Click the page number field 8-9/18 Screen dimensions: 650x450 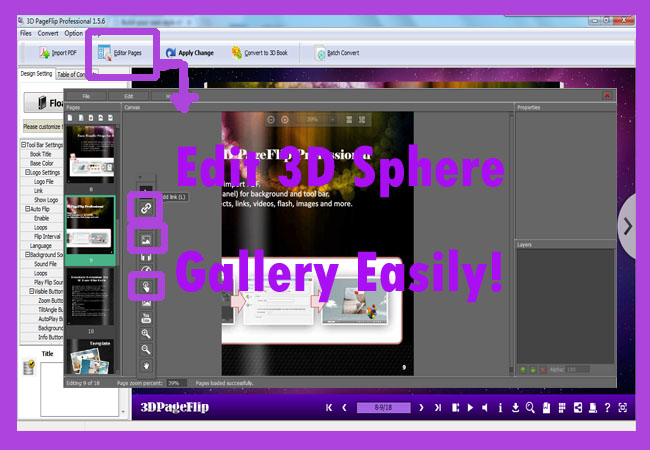pyautogui.click(x=383, y=408)
